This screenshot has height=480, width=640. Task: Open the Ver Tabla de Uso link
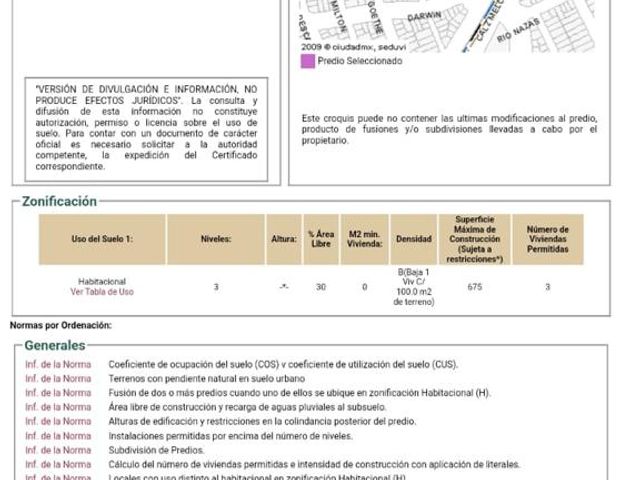click(102, 292)
